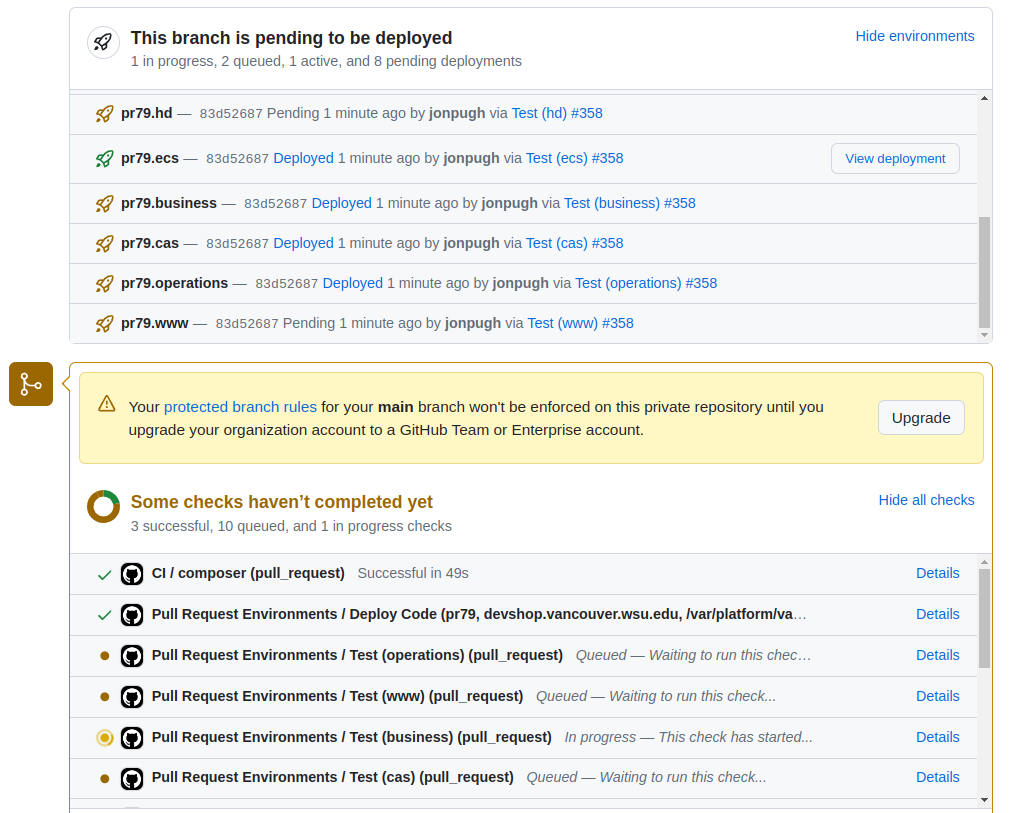The image size is (1021, 813).
Task: Click the warning triangle in the protected branch banner
Action: tap(106, 405)
